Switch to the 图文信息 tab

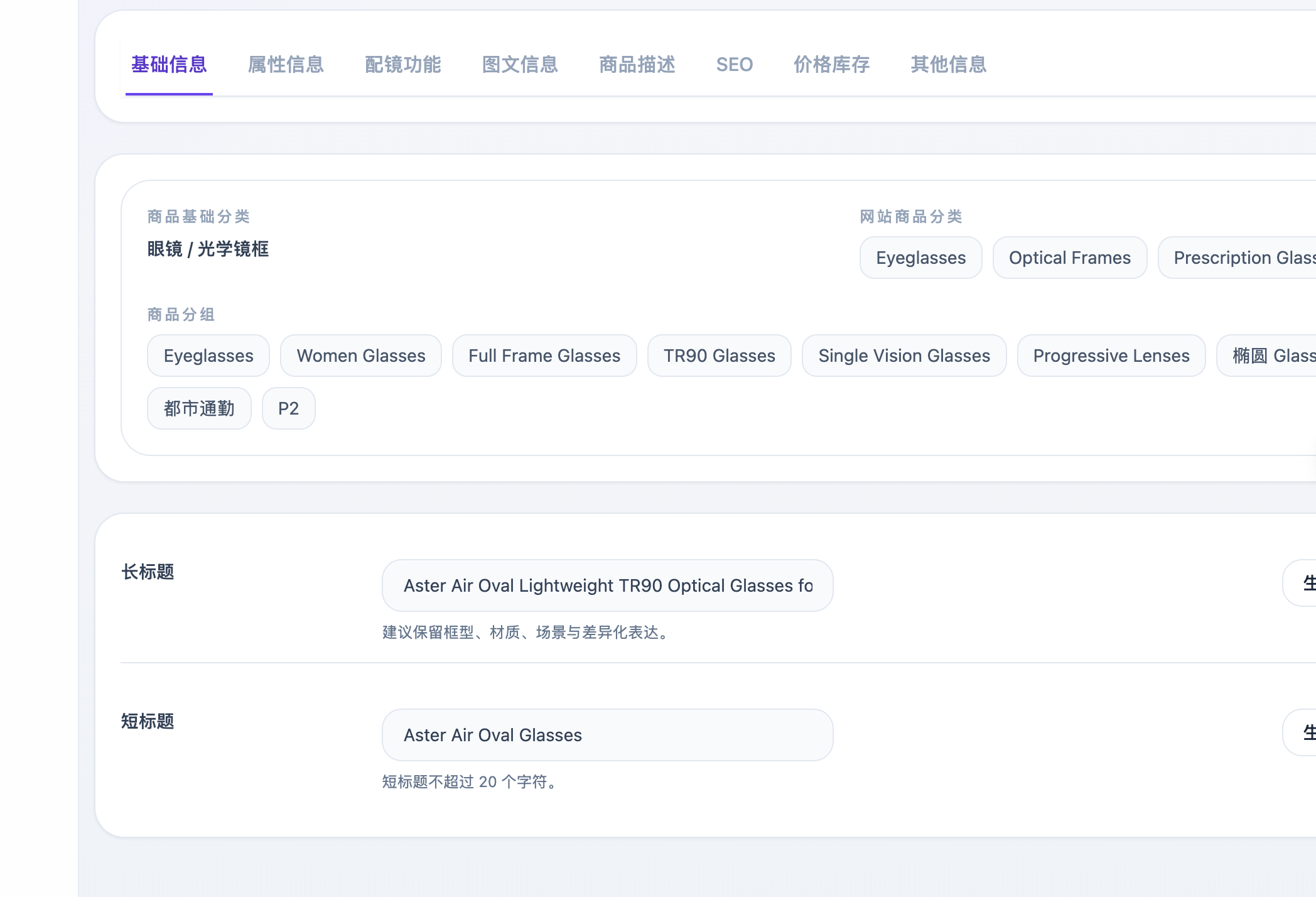(x=520, y=65)
